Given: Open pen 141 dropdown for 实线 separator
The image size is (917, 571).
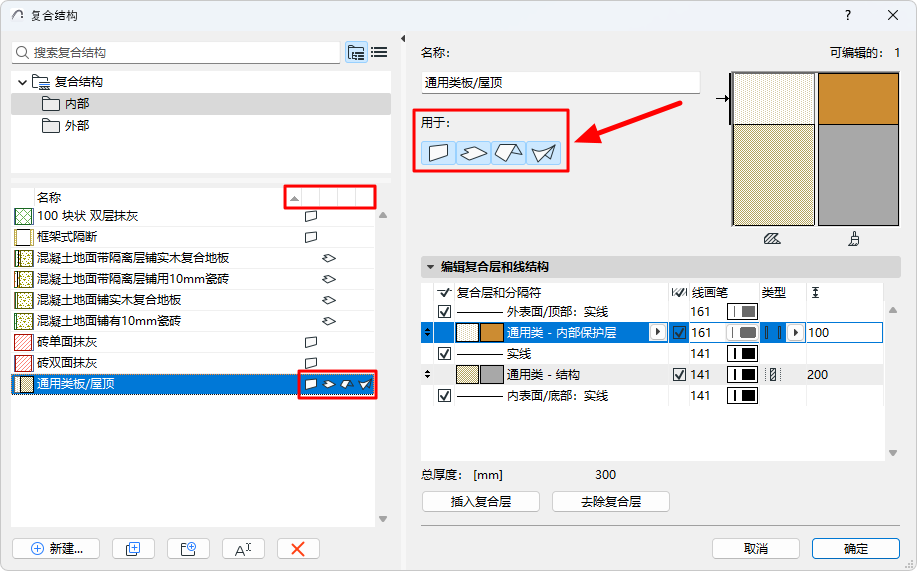Looking at the screenshot, I should (x=742, y=353).
